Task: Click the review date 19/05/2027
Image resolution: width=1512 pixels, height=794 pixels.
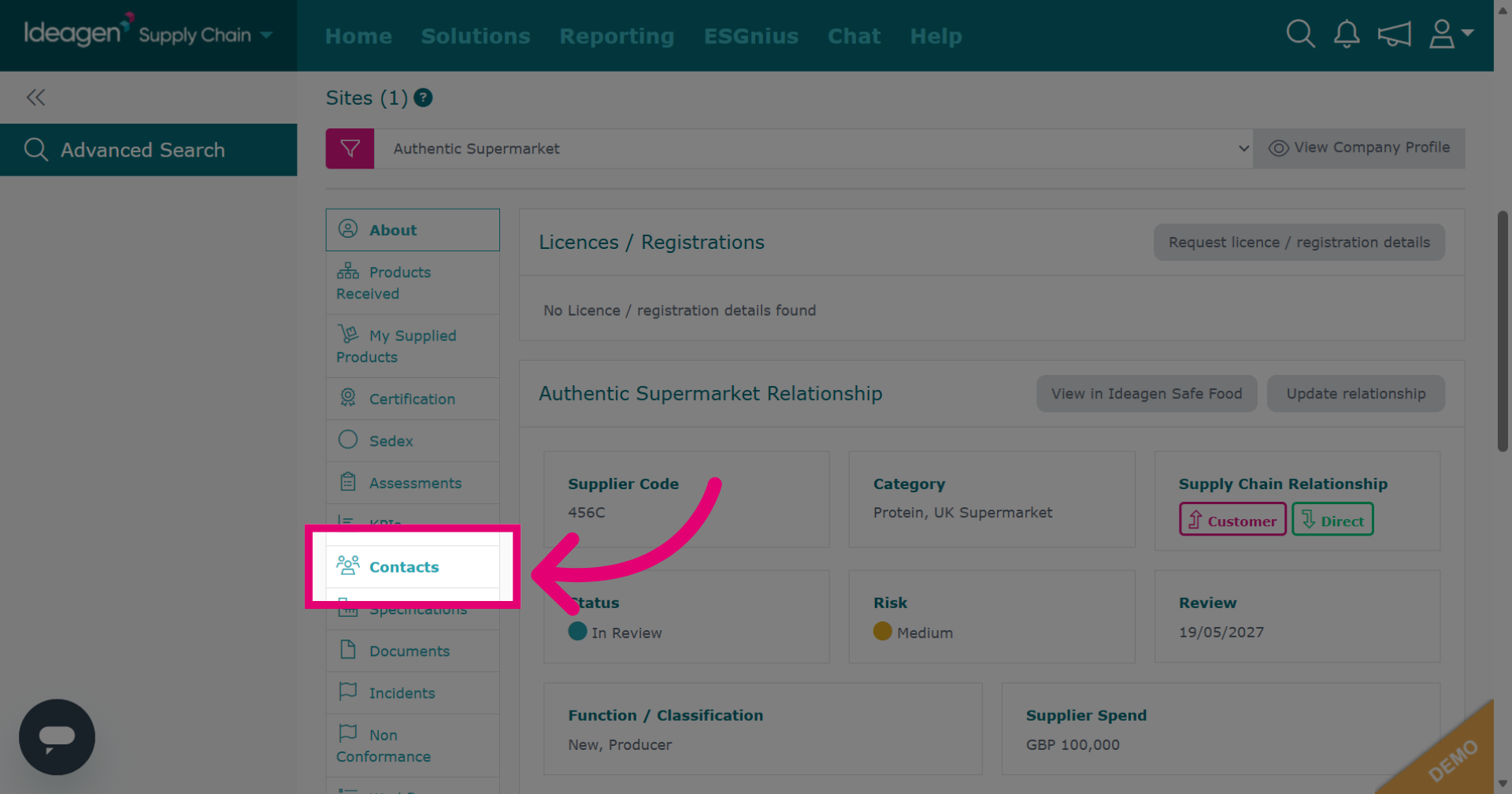Action: pos(1221,633)
